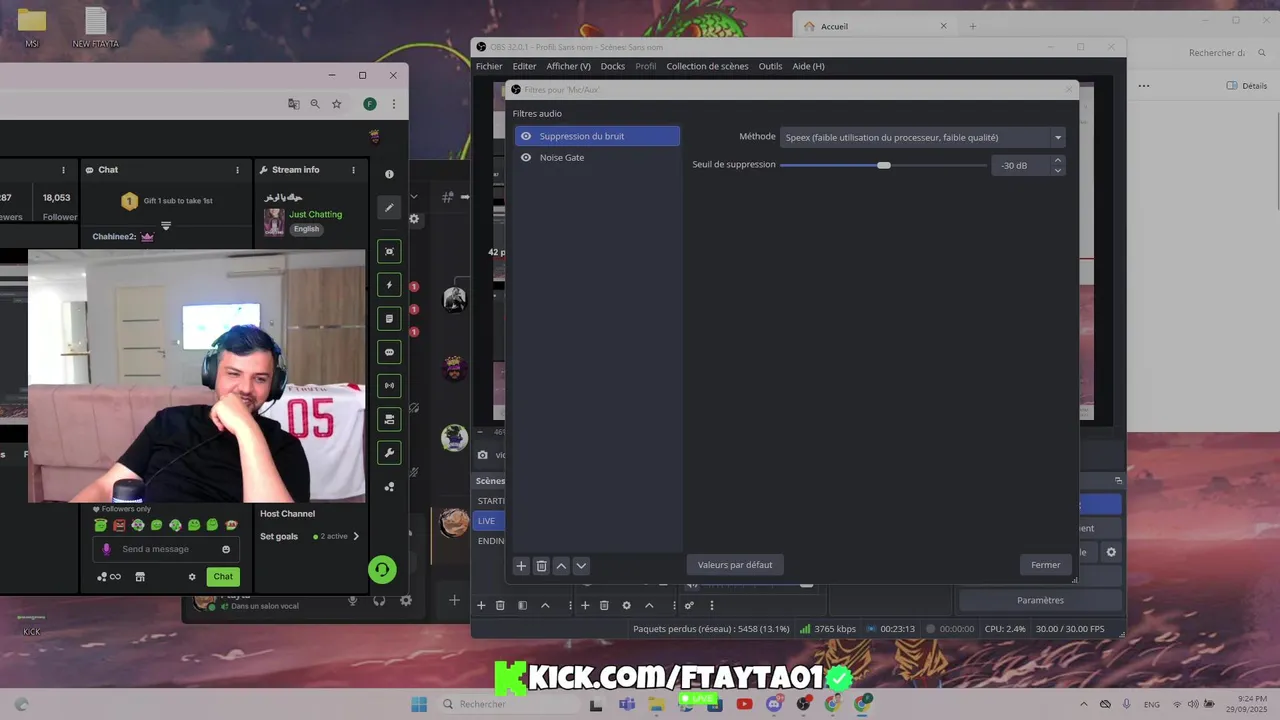The width and height of the screenshot is (1280, 720).
Task: Move selected filter up in filter dialog
Action: pos(561,565)
